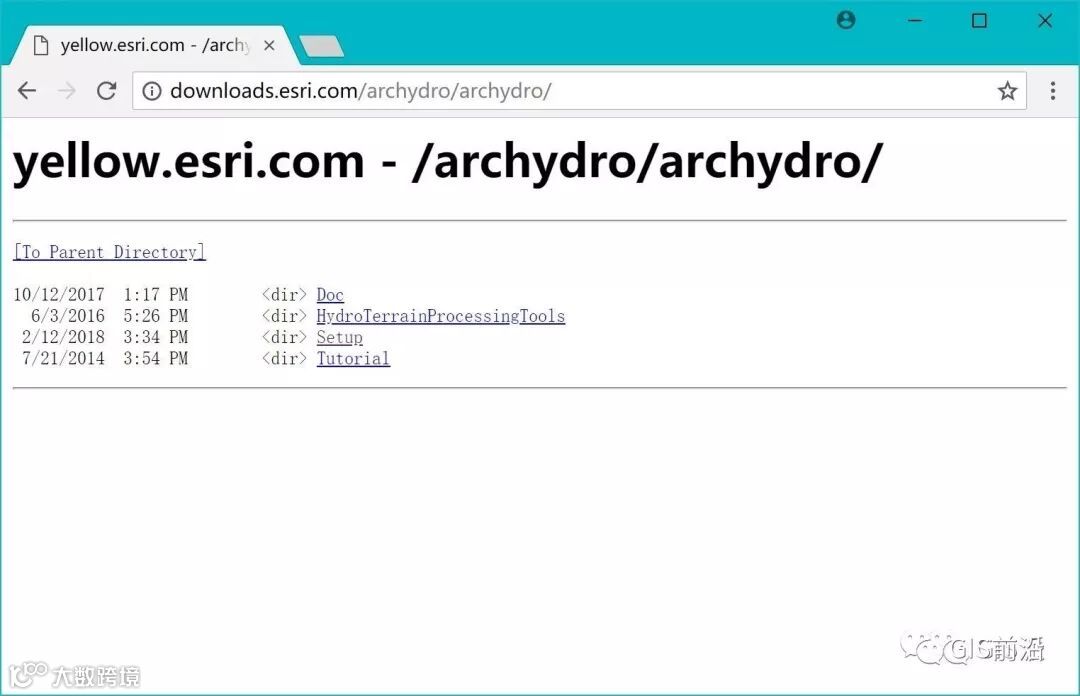Open the HydroTerrainProcessingTools directory
The width and height of the screenshot is (1080, 696).
click(x=441, y=316)
